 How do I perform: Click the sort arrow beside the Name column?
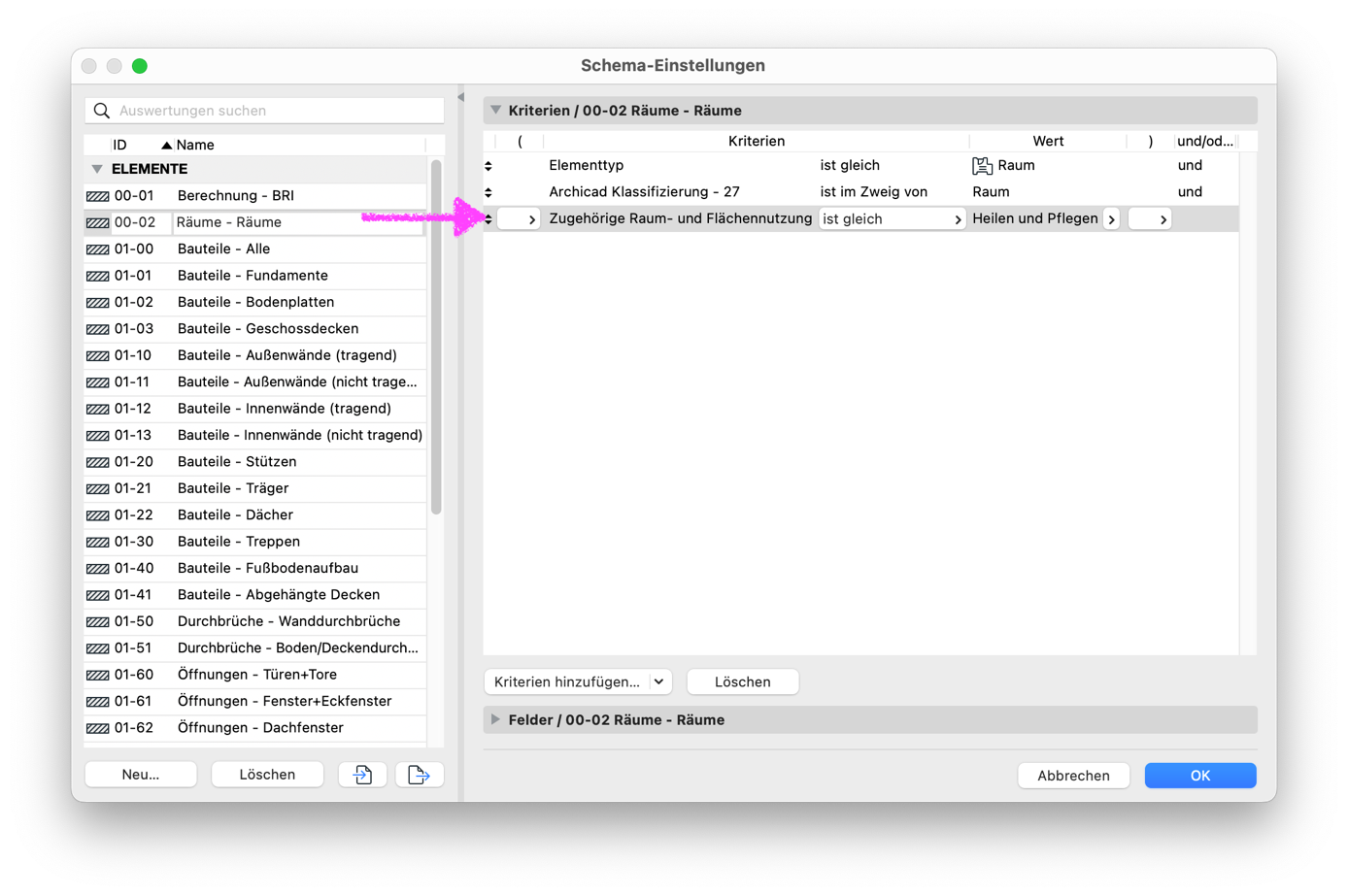click(166, 146)
